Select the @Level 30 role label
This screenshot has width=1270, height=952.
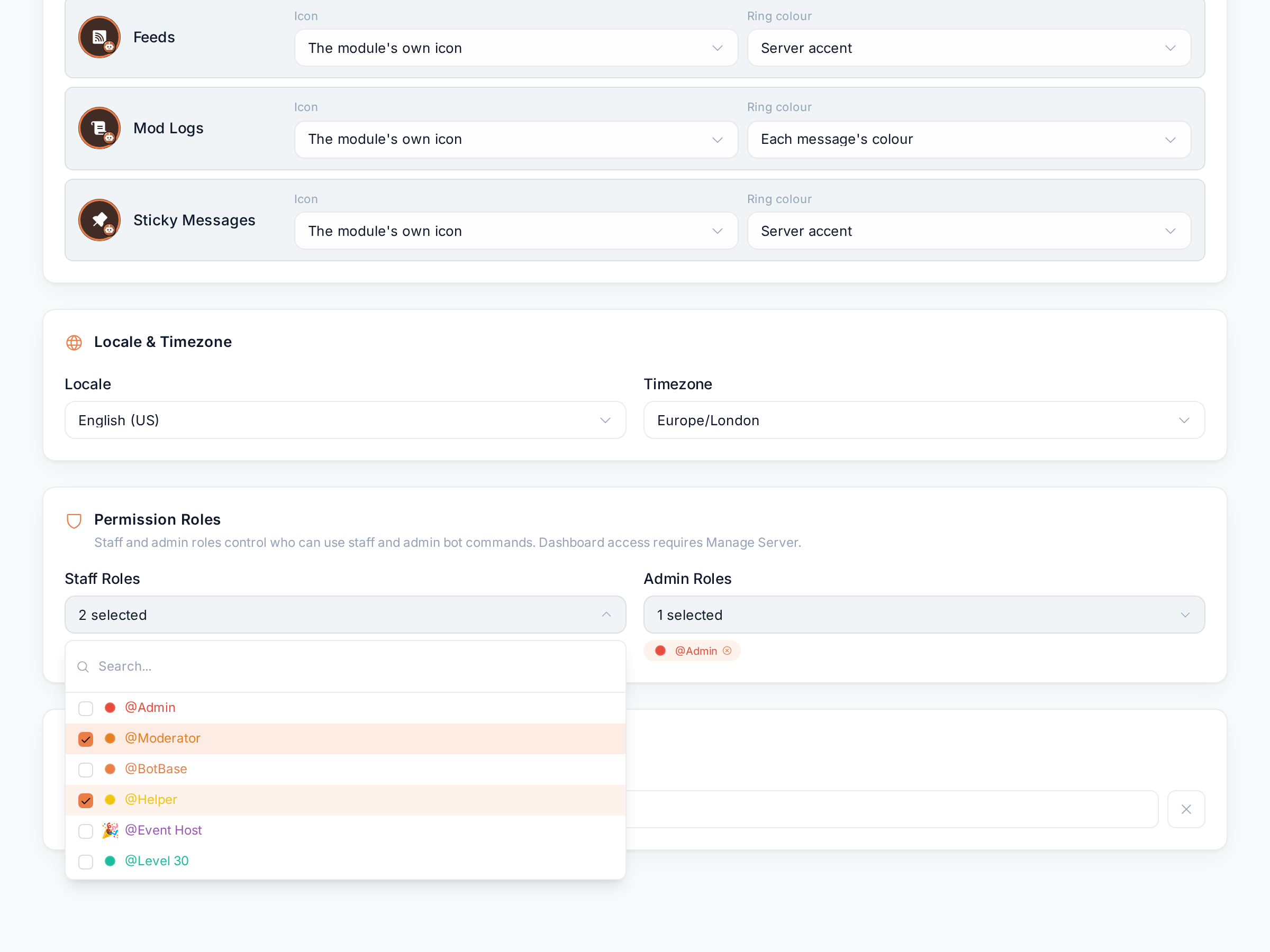point(157,861)
